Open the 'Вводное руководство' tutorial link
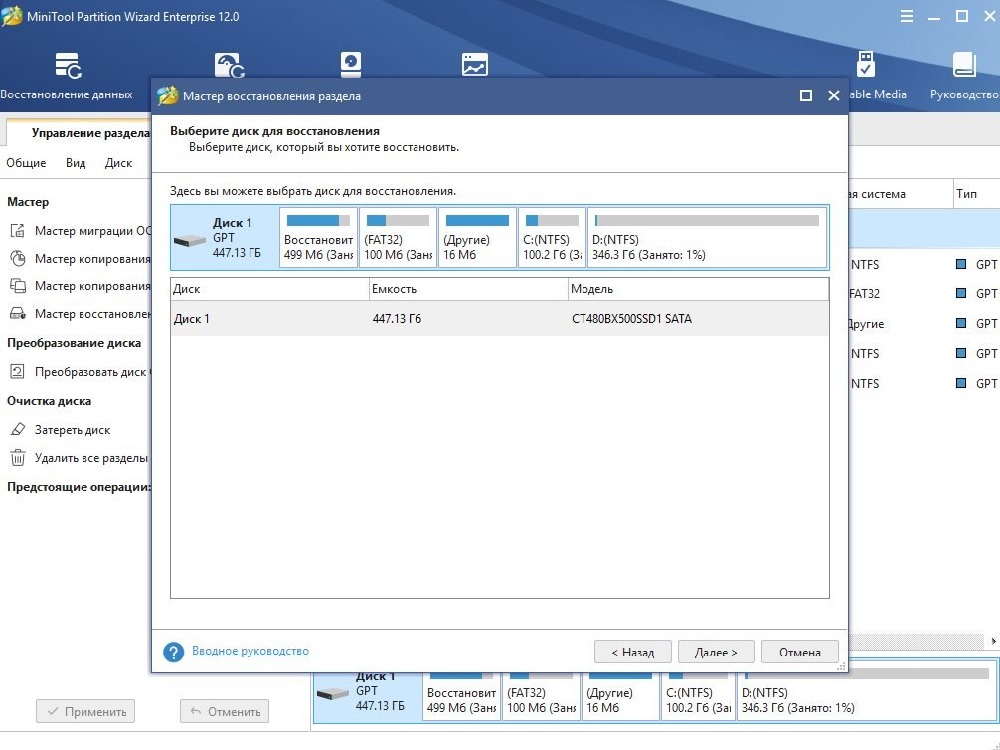 coord(250,651)
